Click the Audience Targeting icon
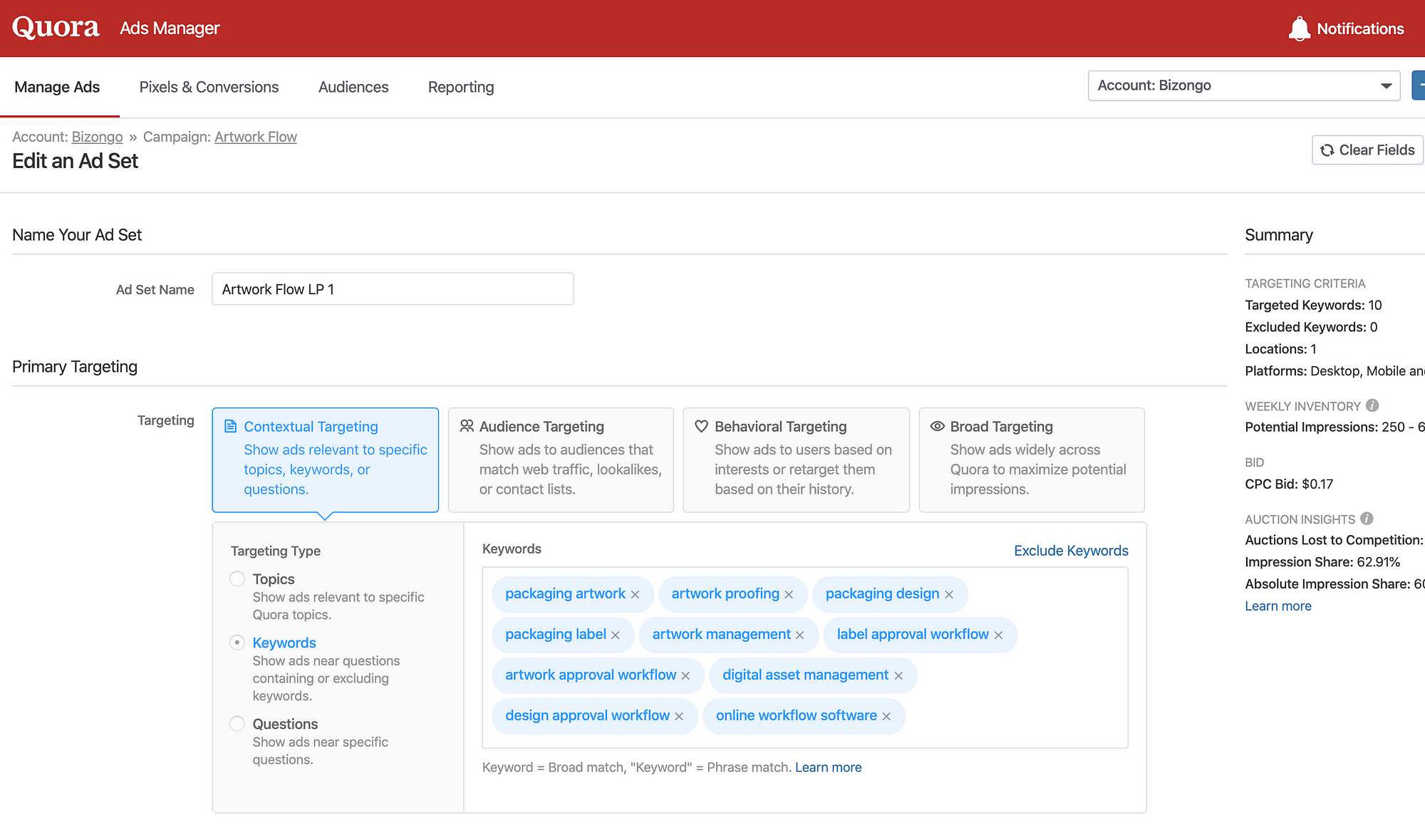The height and width of the screenshot is (840, 1425). coord(466,426)
